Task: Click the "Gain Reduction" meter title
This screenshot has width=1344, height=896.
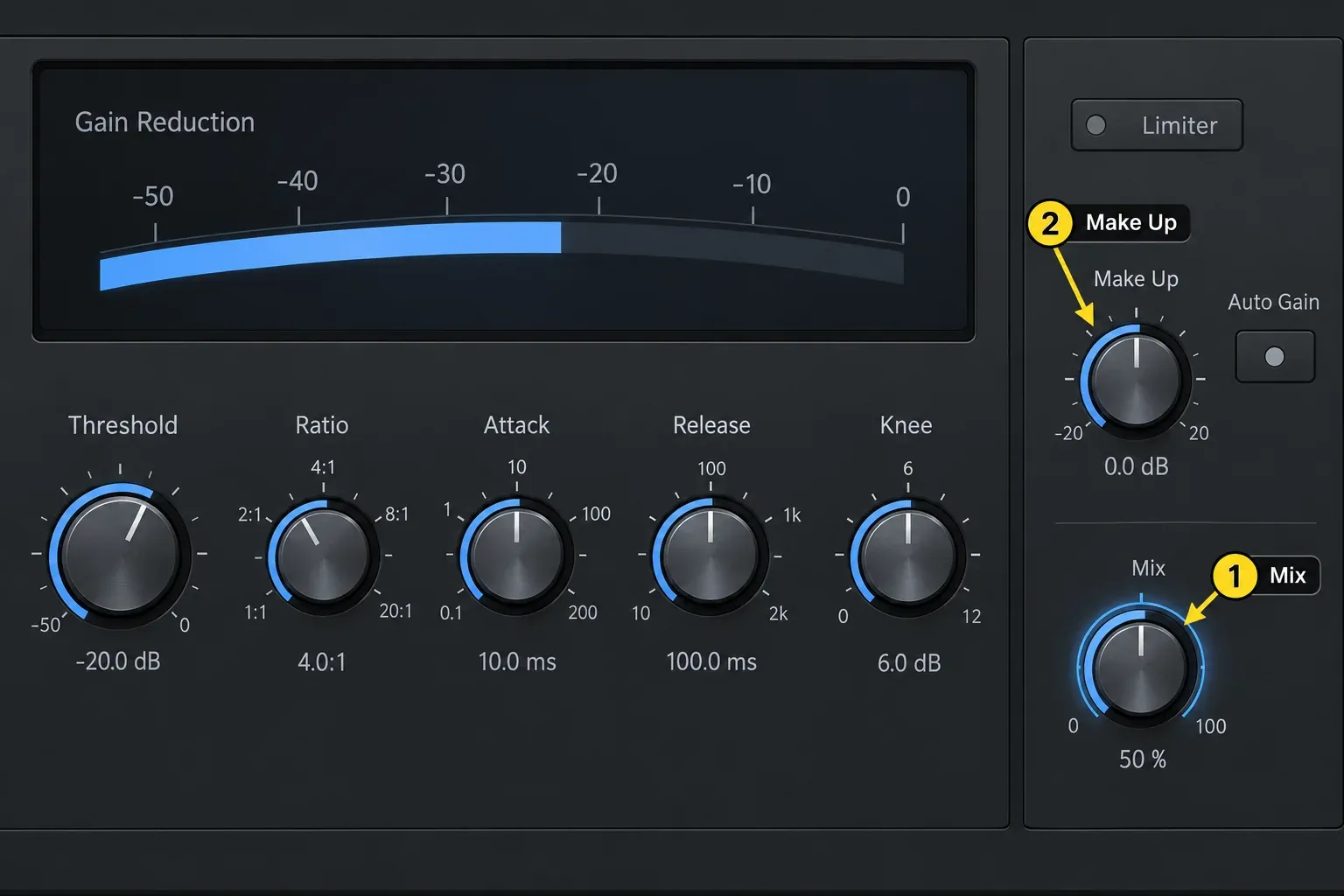Action: click(164, 122)
